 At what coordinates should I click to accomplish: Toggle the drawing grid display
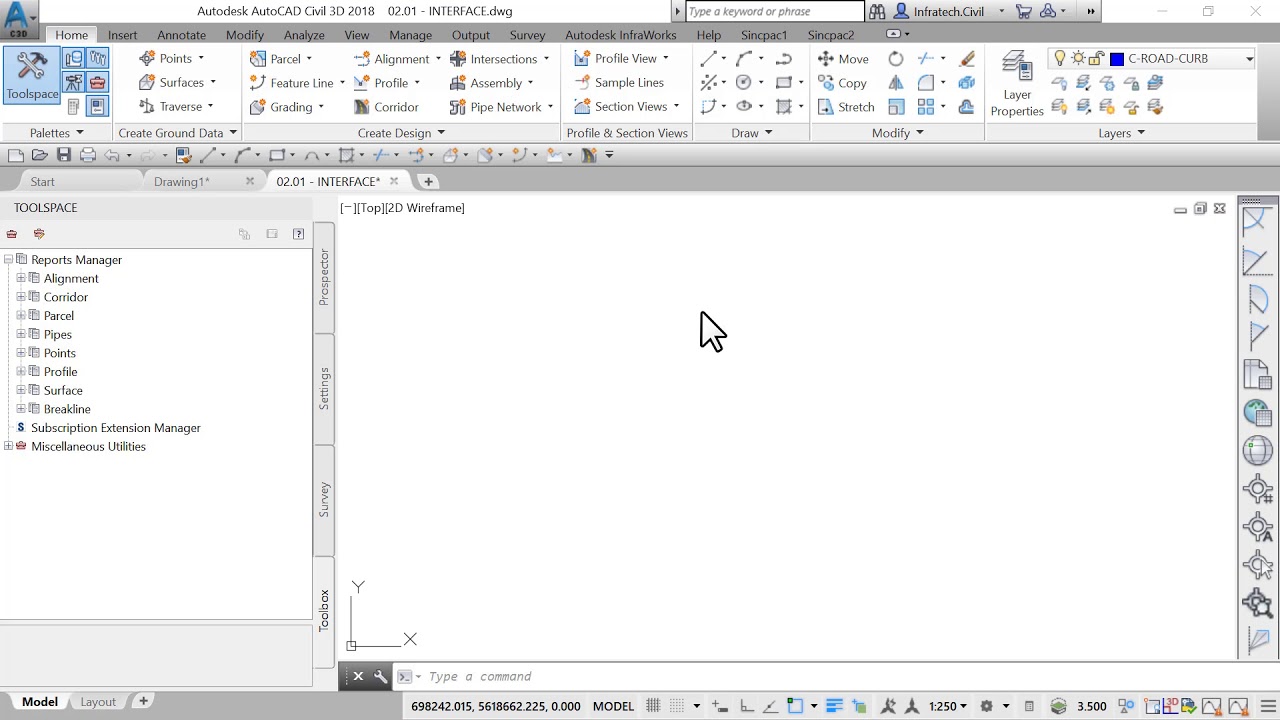pyautogui.click(x=653, y=706)
